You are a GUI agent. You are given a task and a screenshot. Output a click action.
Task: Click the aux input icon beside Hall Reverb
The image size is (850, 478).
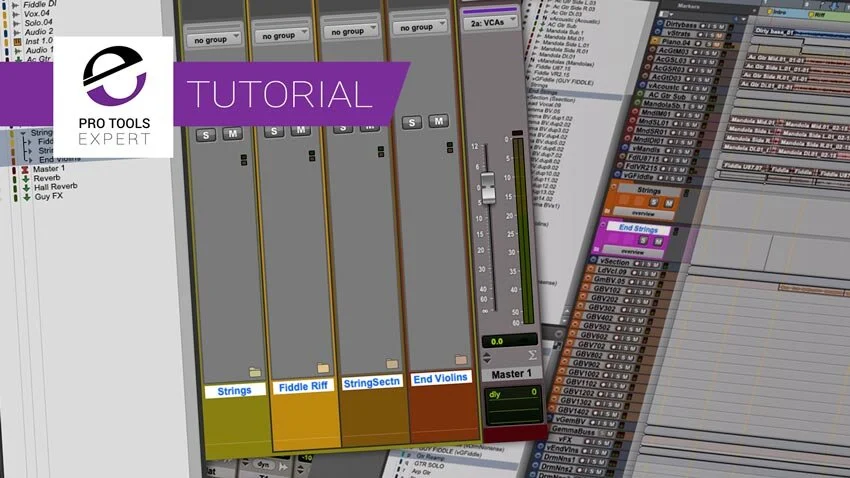pos(26,188)
